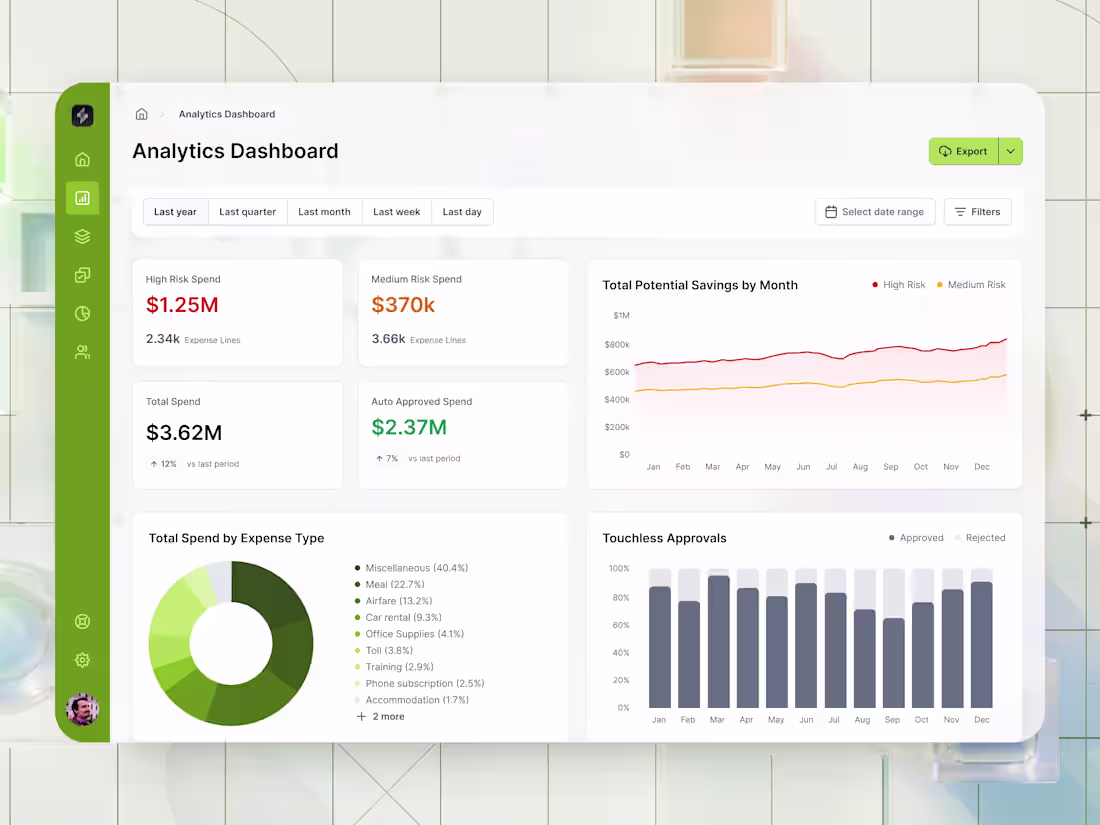Select the team members icon in sidebar
The image size is (1100, 825).
coord(82,352)
